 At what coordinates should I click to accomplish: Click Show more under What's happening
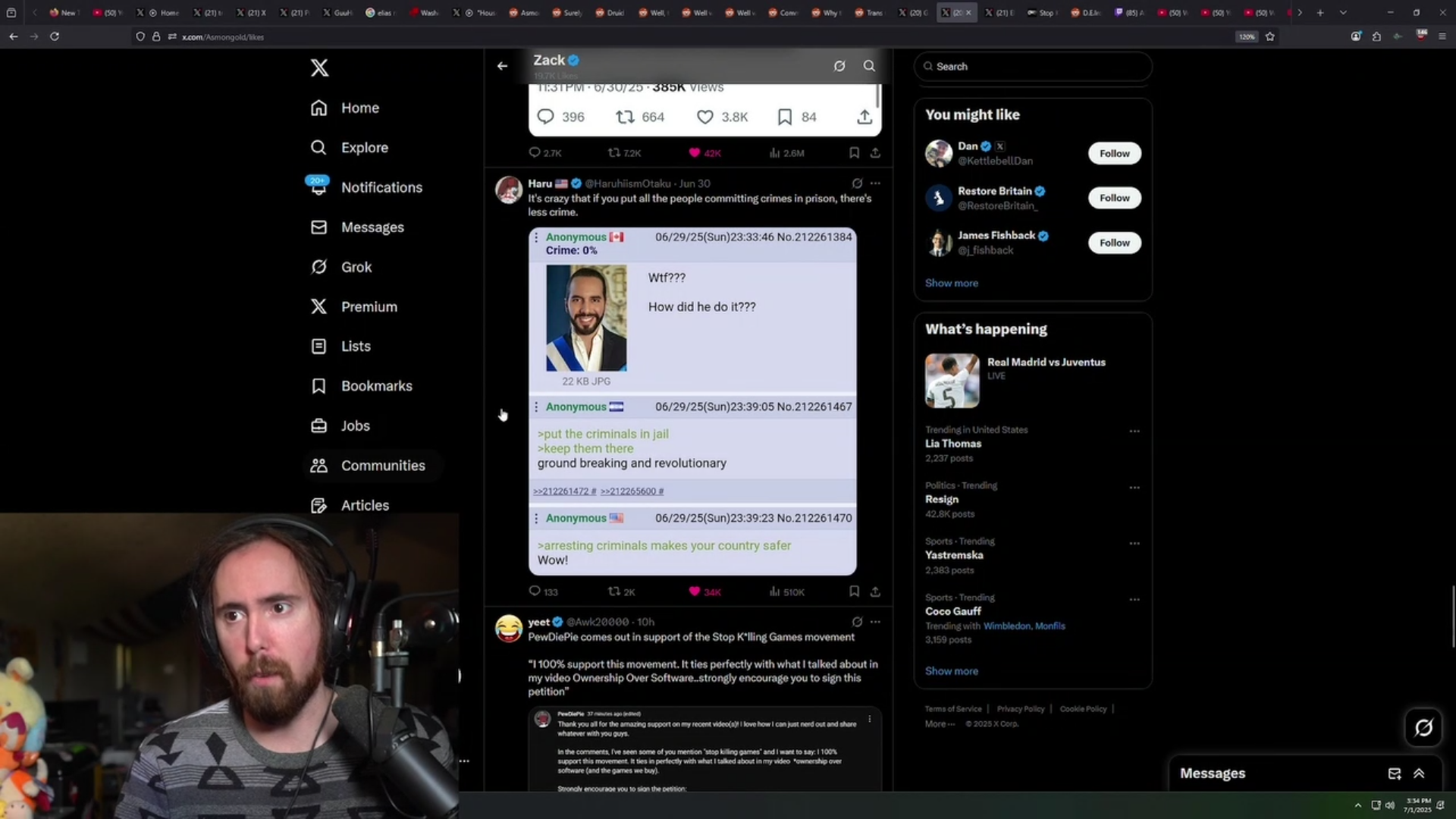951,671
